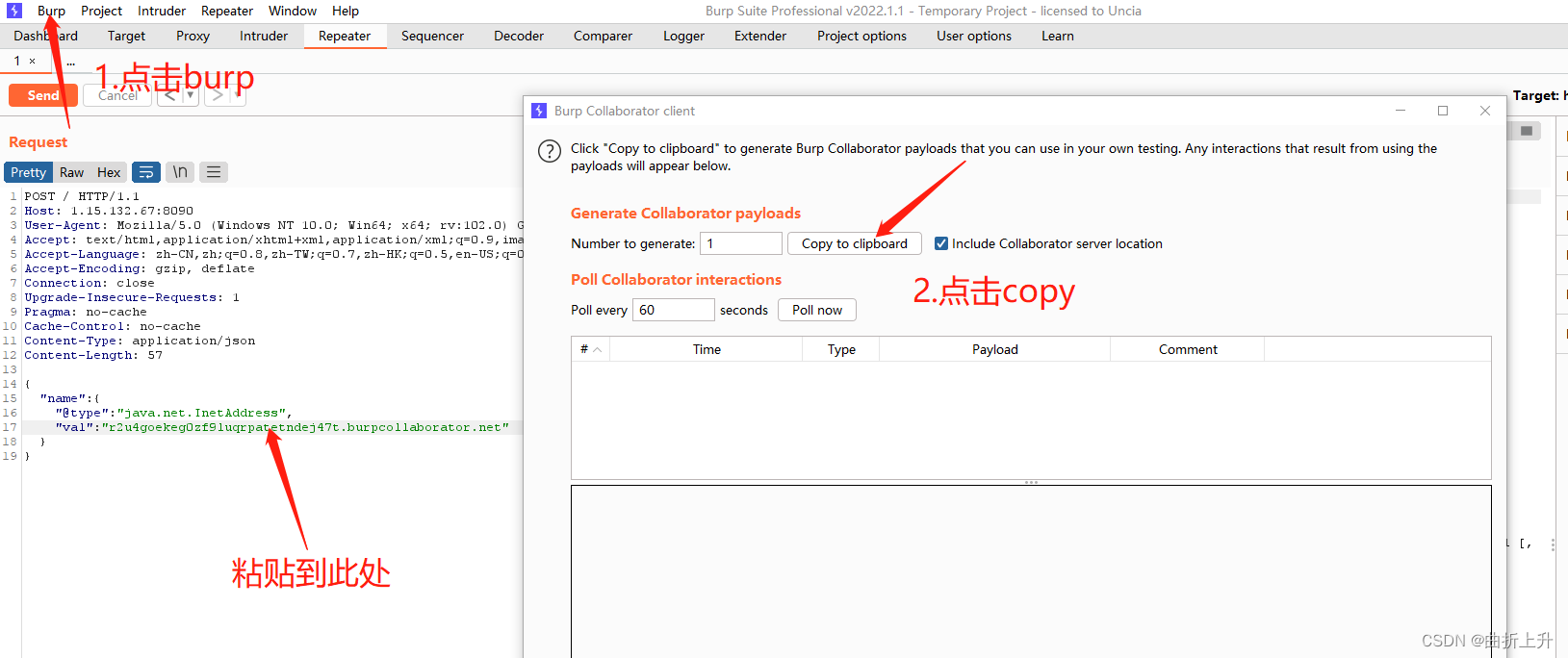This screenshot has width=1568, height=658.
Task: Open the User options tab
Action: [974, 36]
